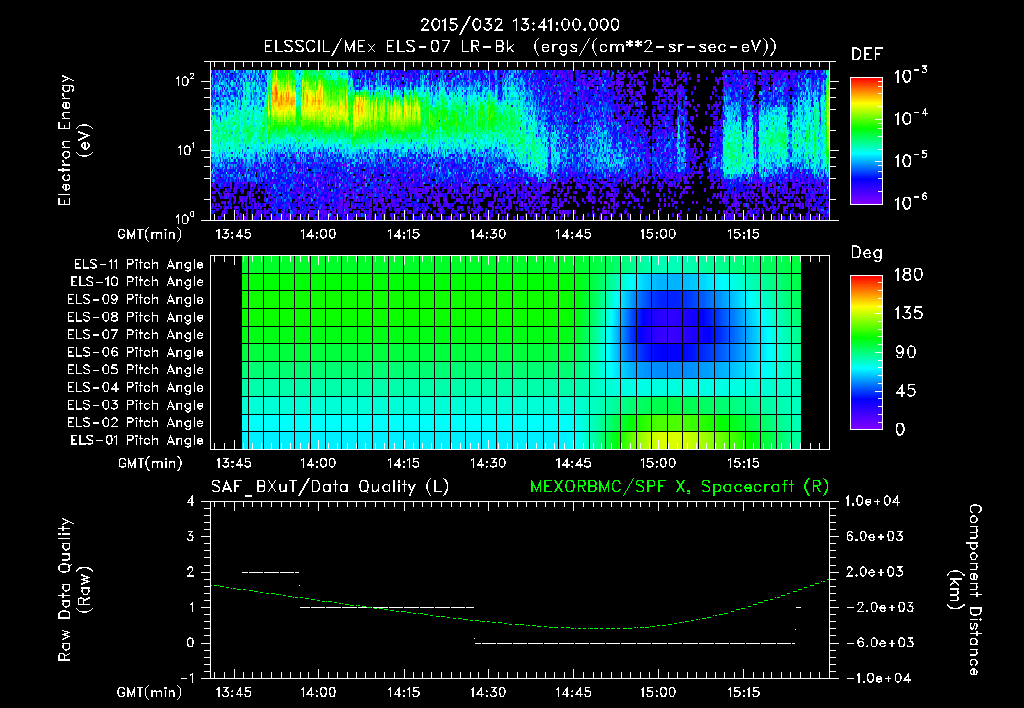Click the Component Distance (km) axis label

tap(965, 590)
